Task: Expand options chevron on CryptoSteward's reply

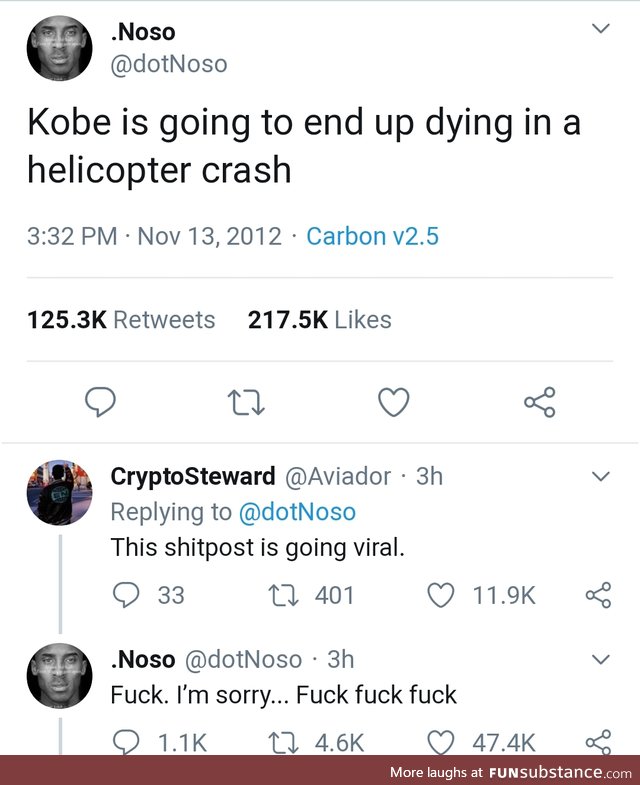Action: coord(600,476)
